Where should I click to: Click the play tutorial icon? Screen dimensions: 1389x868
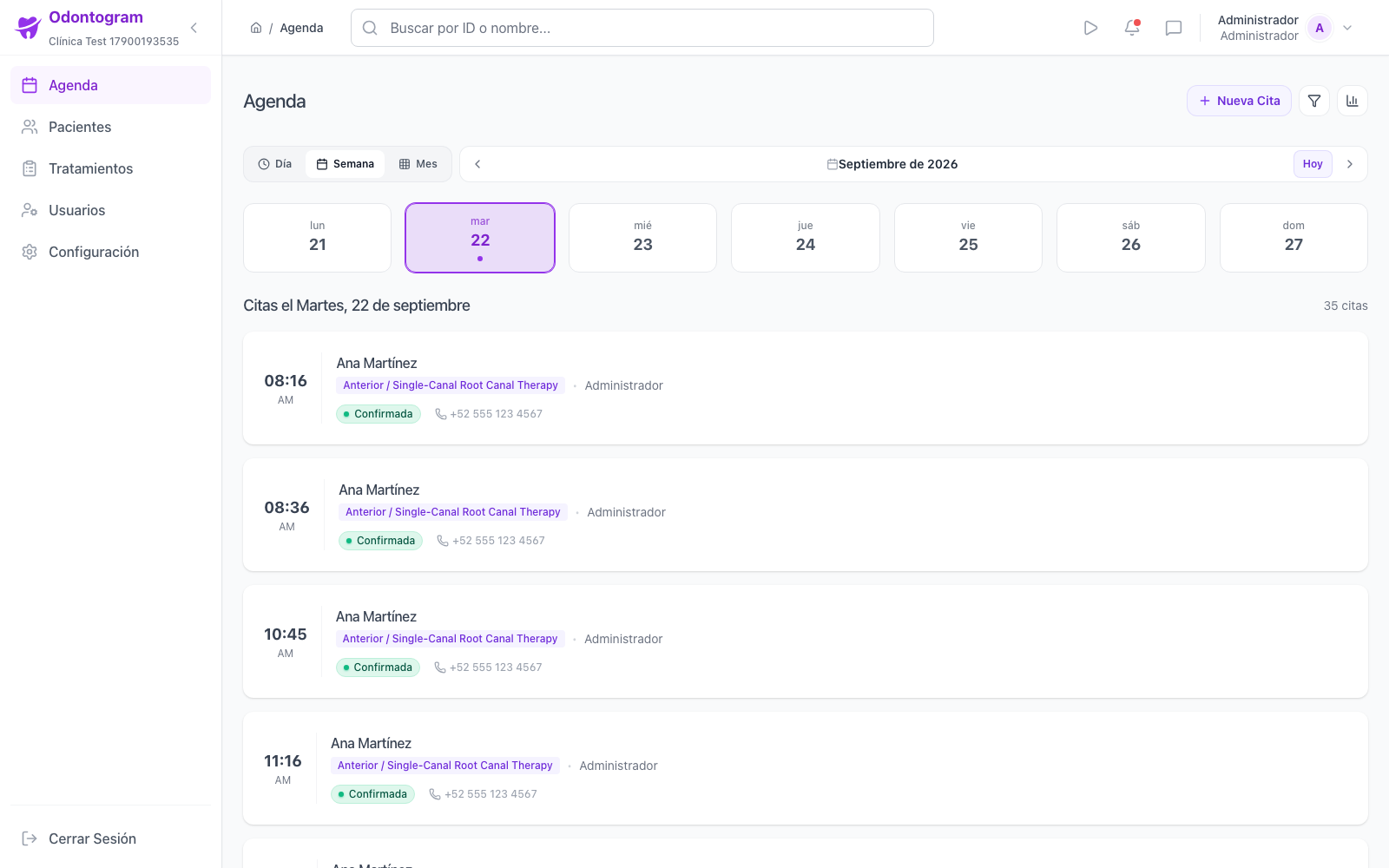(x=1090, y=28)
